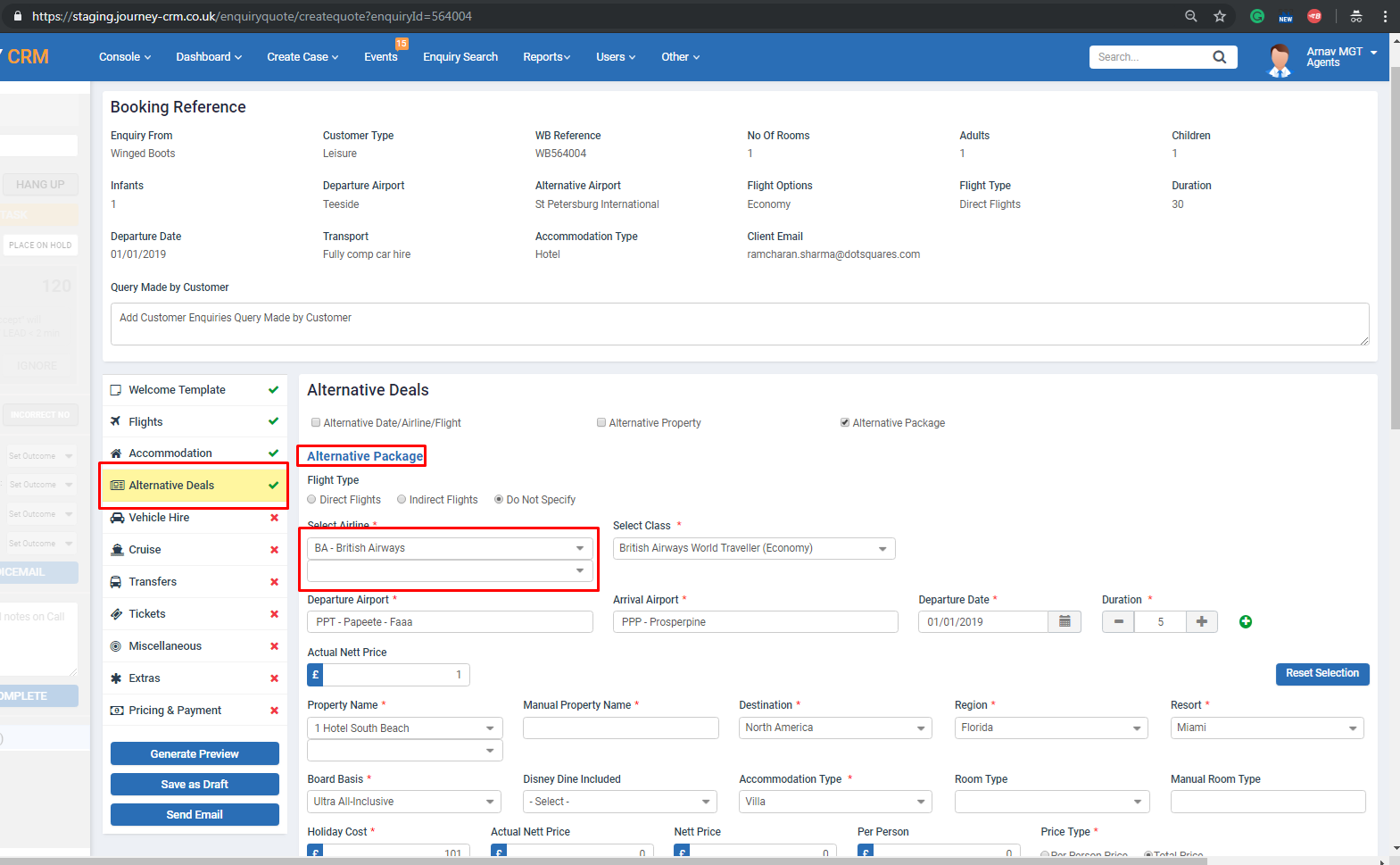Open the Select Class dropdown
The height and width of the screenshot is (865, 1400).
coord(753,549)
